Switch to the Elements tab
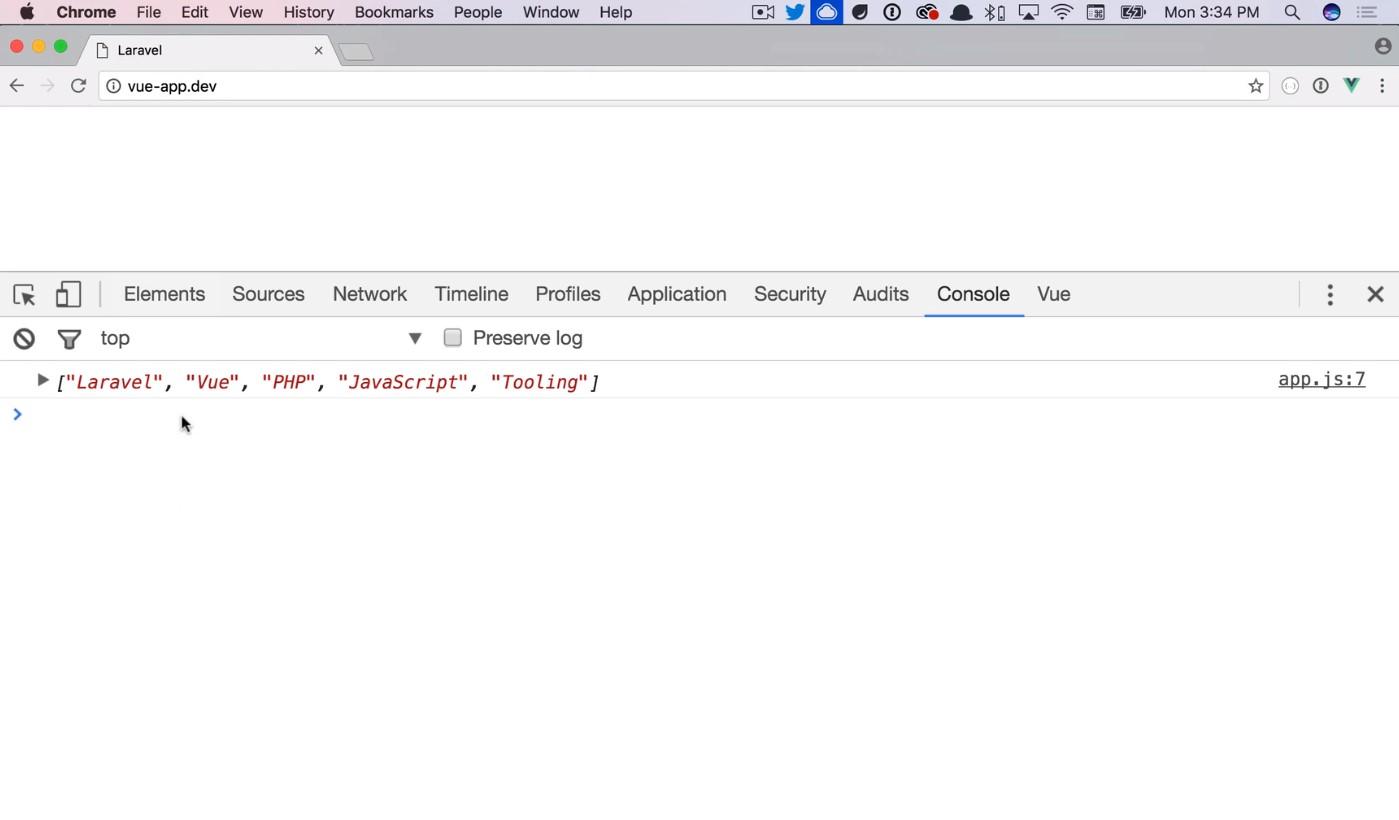Screen dimensions: 1399x820 pyautogui.click(x=164, y=294)
